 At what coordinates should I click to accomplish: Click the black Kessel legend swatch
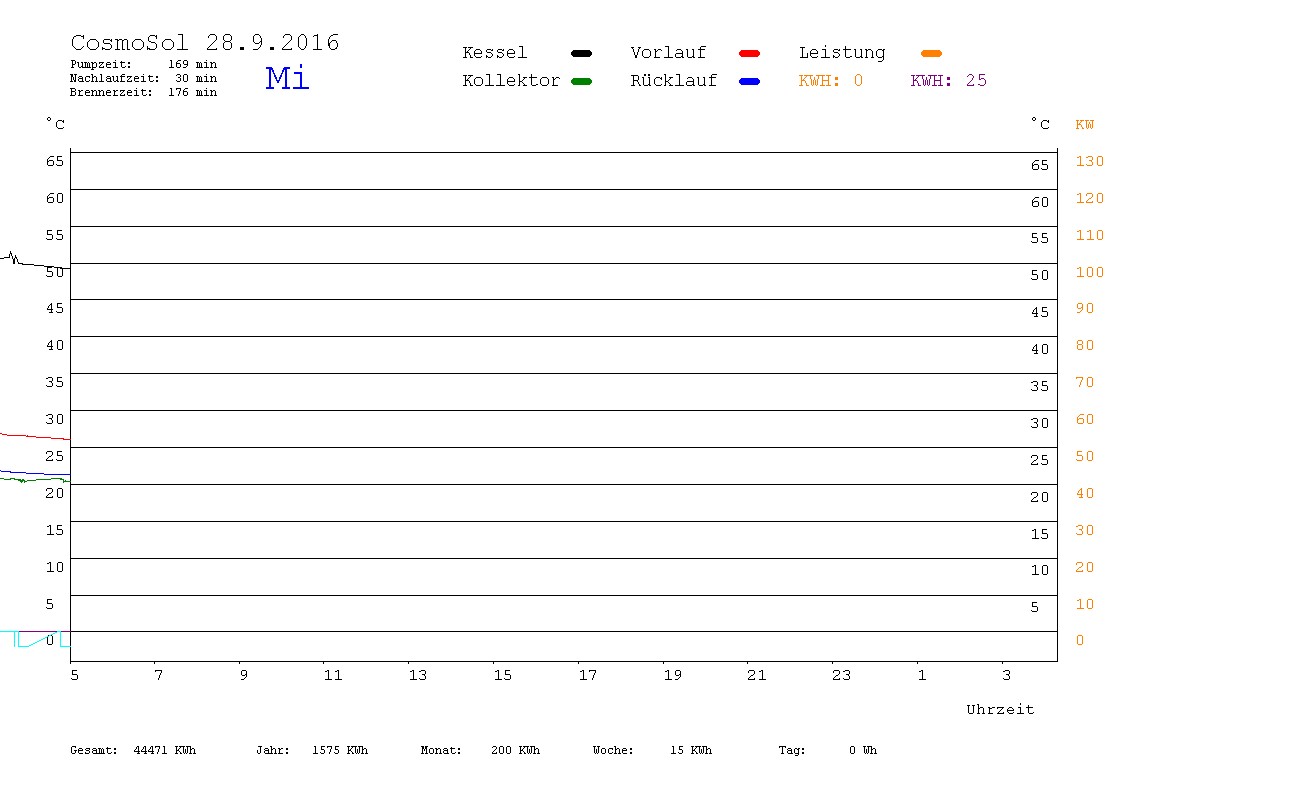point(581,53)
